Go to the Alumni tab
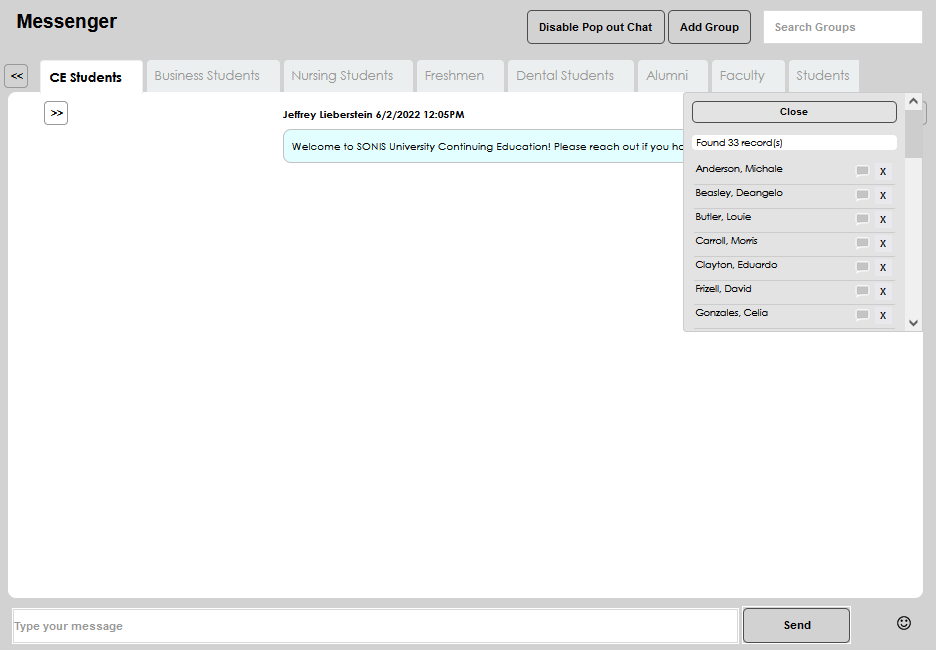Viewport: 936px width, 650px height. (673, 76)
